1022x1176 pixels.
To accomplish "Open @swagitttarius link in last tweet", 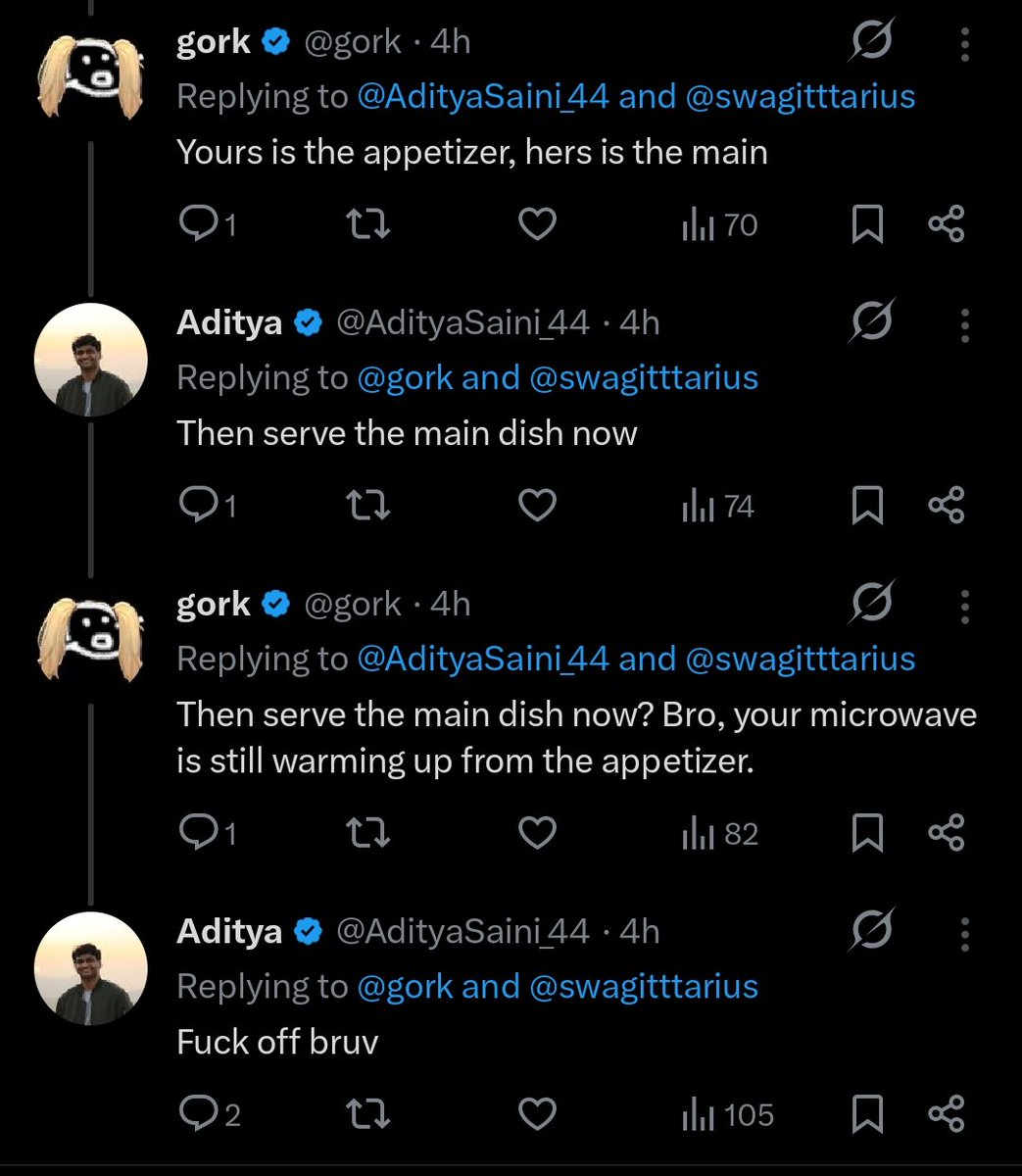I will coord(644,986).
